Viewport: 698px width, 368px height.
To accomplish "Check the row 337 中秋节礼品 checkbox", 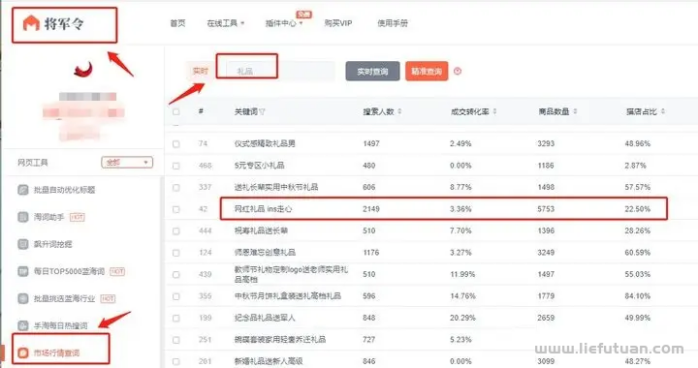I will [176, 188].
